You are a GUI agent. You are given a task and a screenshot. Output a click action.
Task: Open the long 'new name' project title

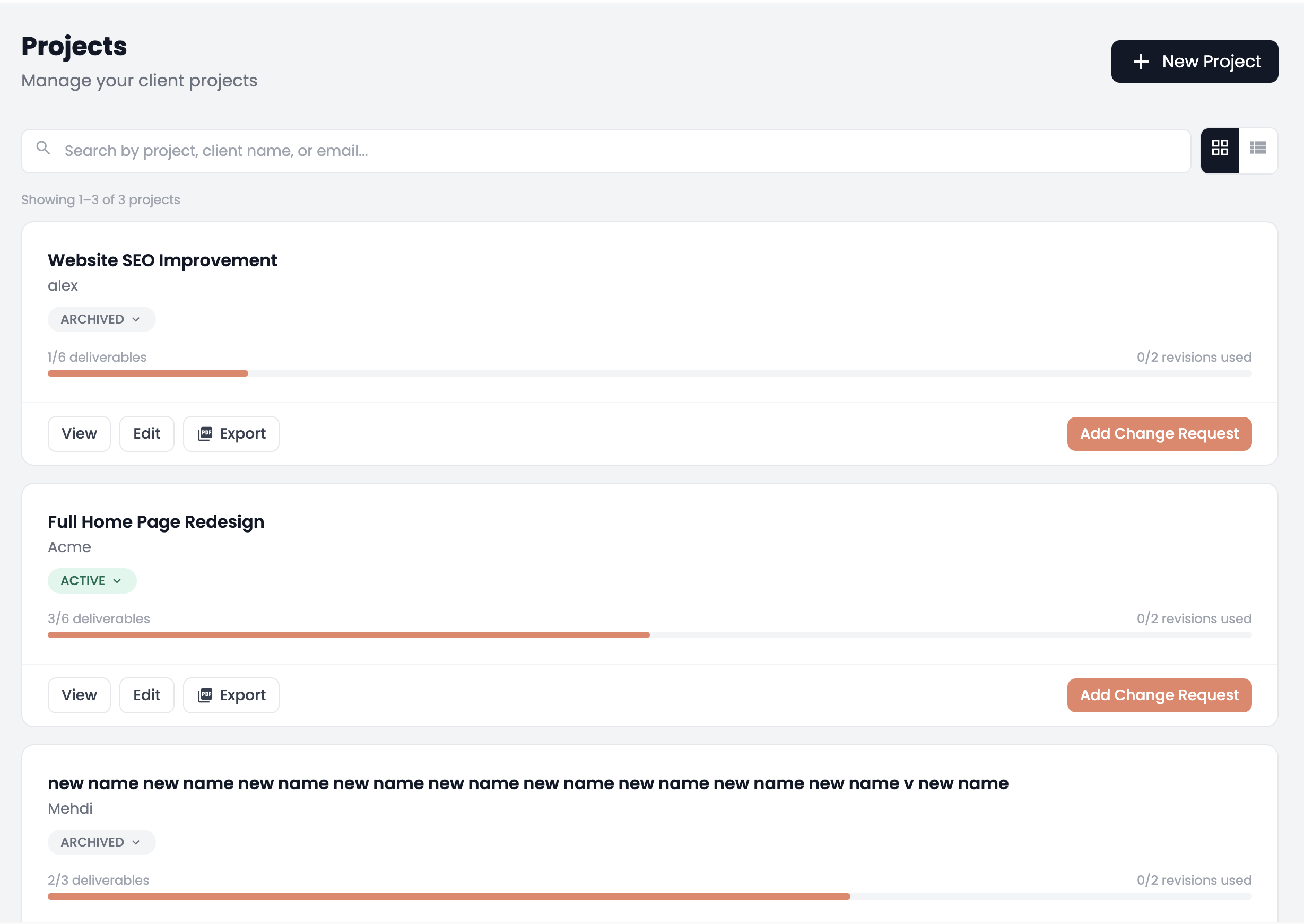527,784
